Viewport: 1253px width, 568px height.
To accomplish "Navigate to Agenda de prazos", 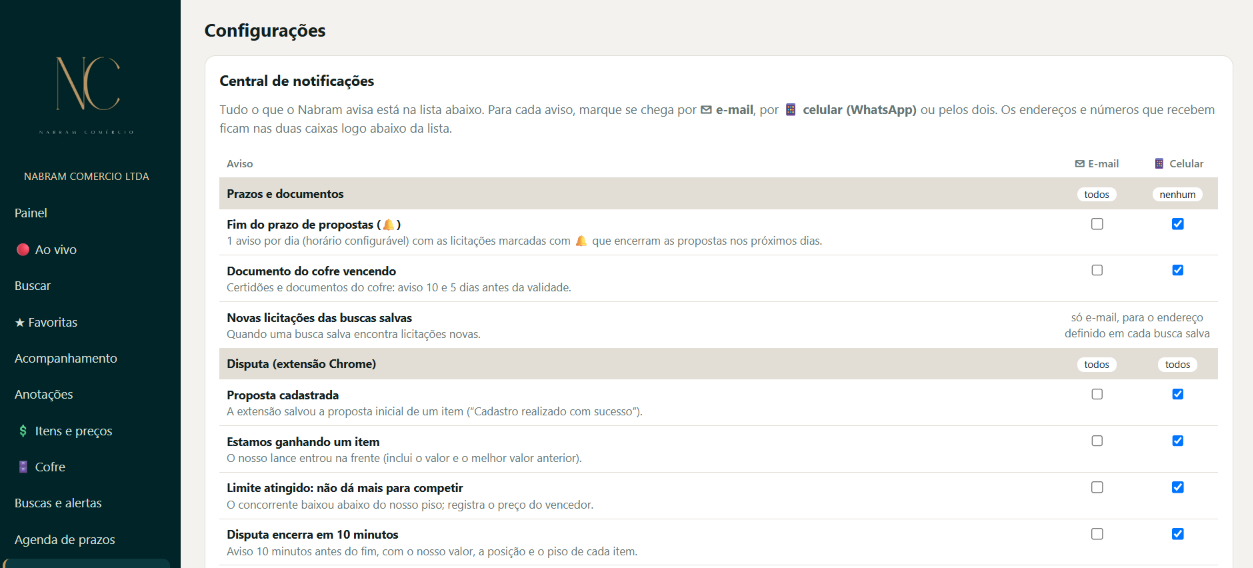I will tap(65, 540).
